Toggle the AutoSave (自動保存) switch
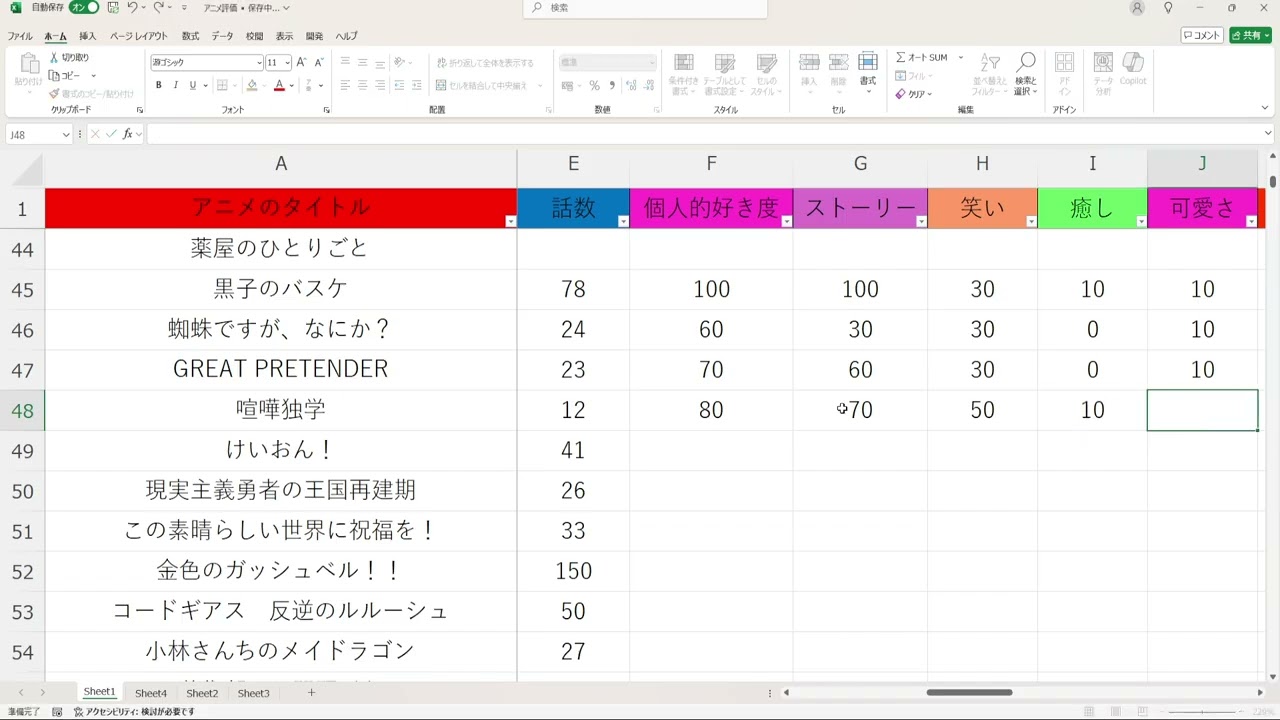Screen dimensions: 1280x720 point(84,8)
